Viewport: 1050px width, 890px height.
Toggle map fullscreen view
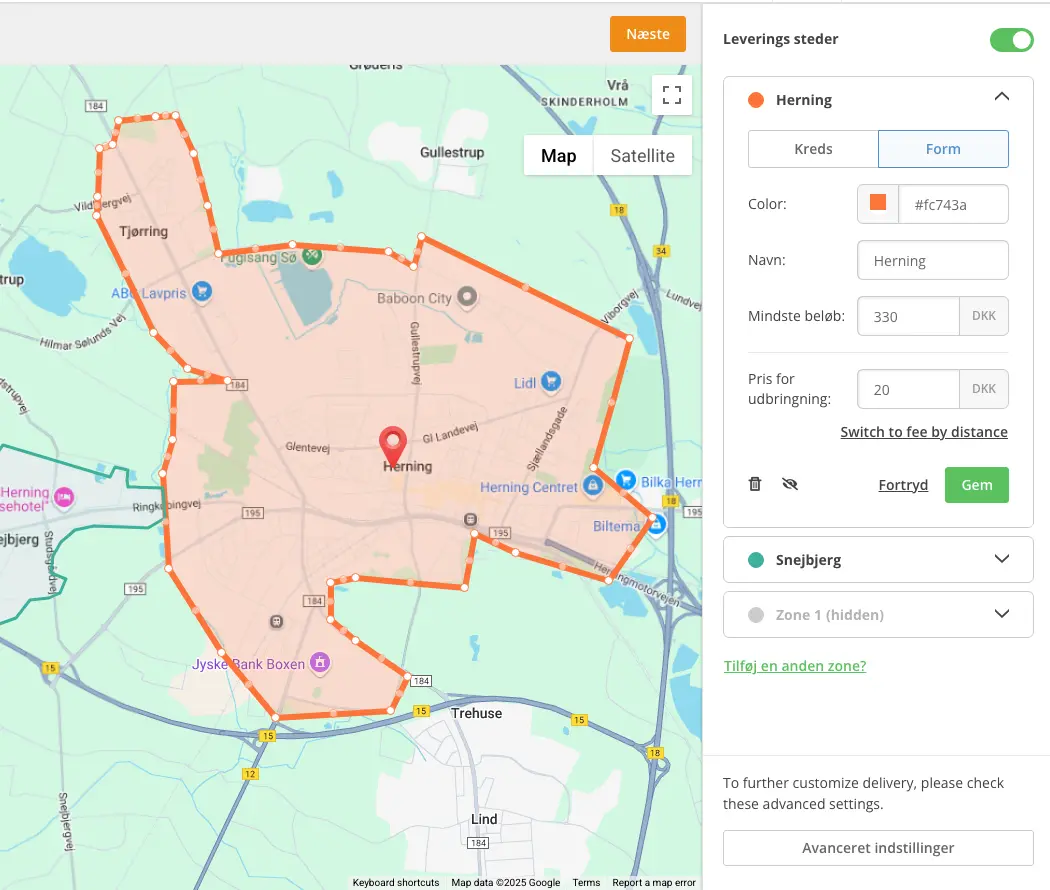672,95
